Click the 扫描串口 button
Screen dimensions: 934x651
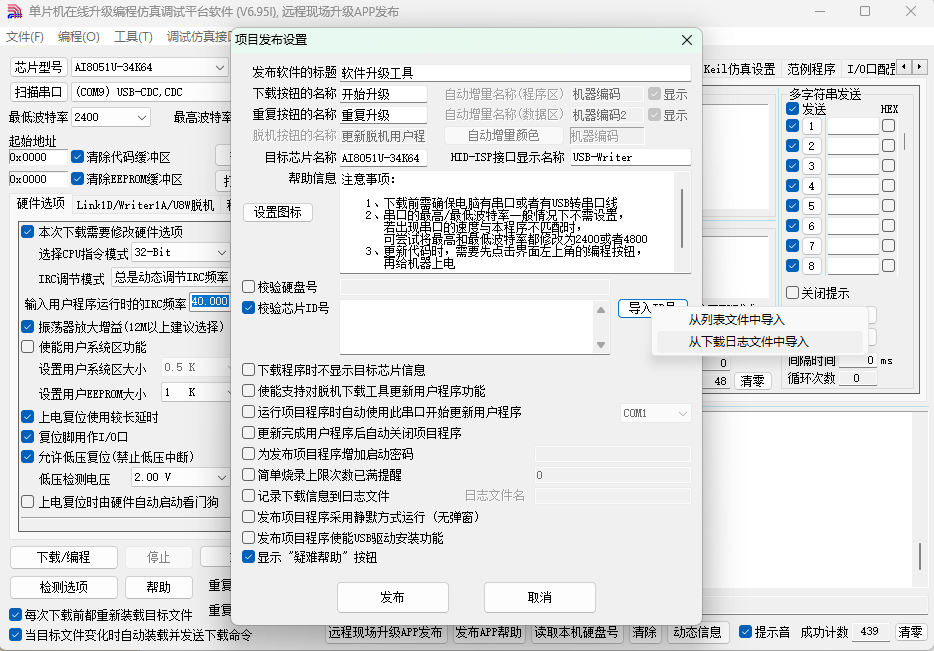39,92
